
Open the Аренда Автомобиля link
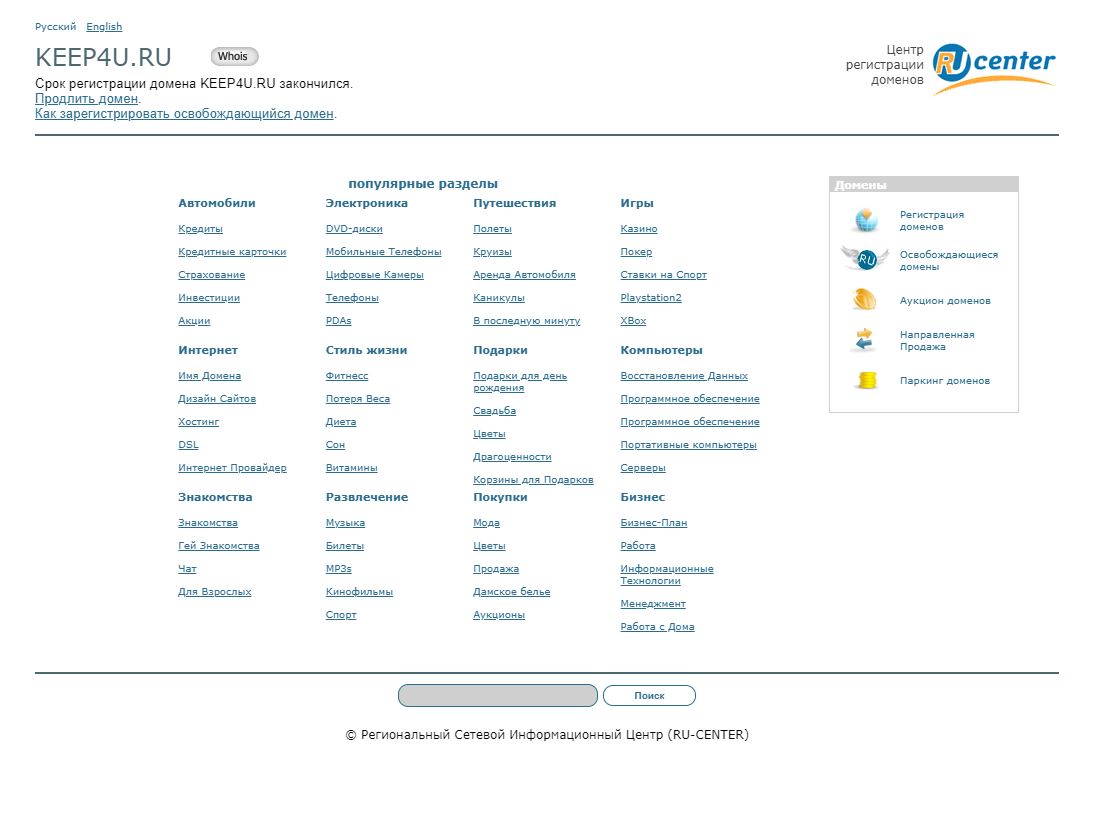pyautogui.click(x=524, y=274)
